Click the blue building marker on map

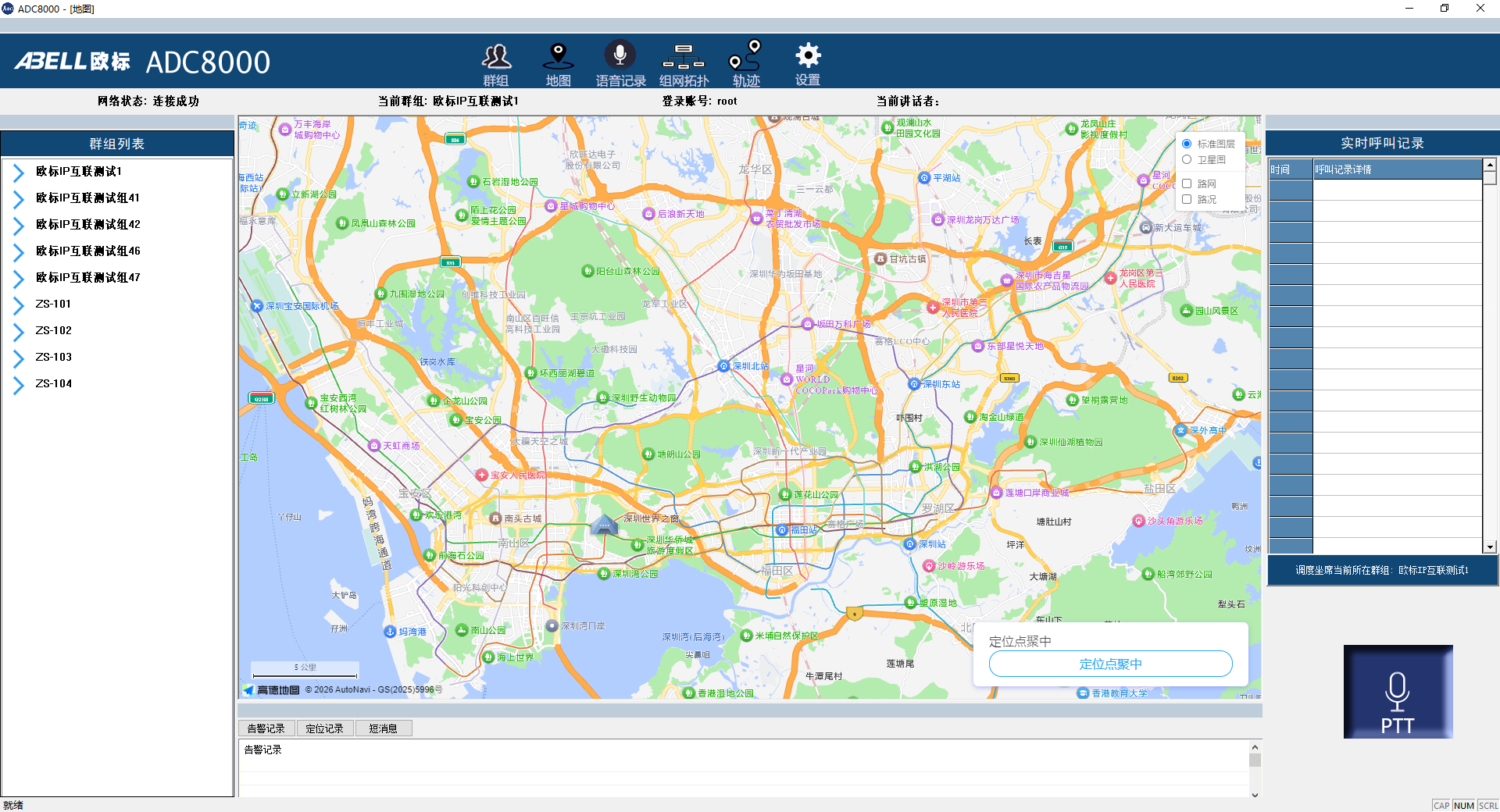[604, 525]
